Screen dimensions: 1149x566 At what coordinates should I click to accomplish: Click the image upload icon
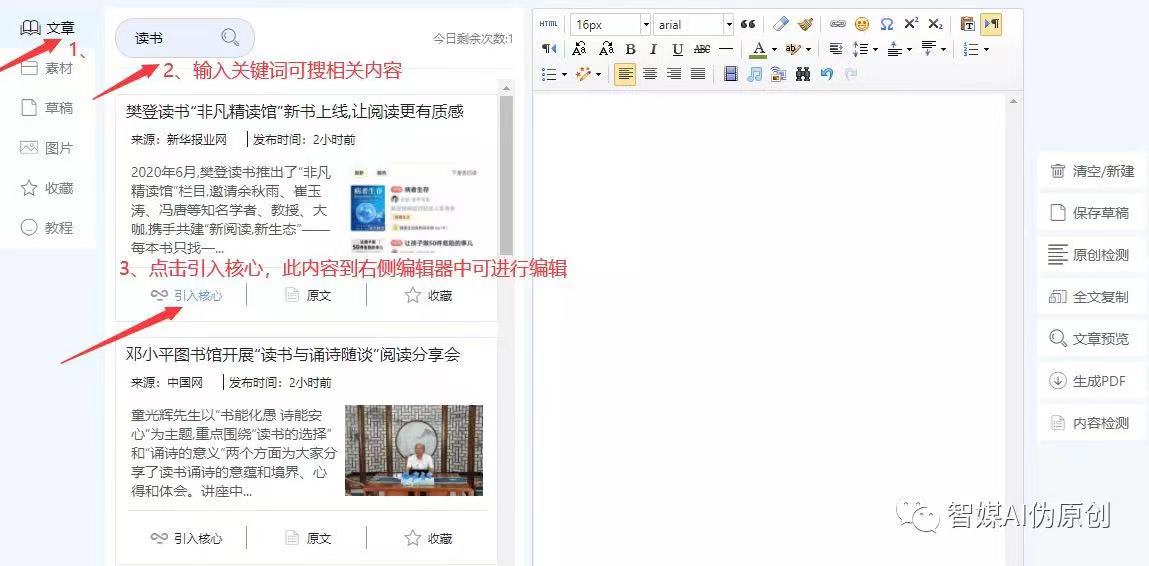[778, 74]
